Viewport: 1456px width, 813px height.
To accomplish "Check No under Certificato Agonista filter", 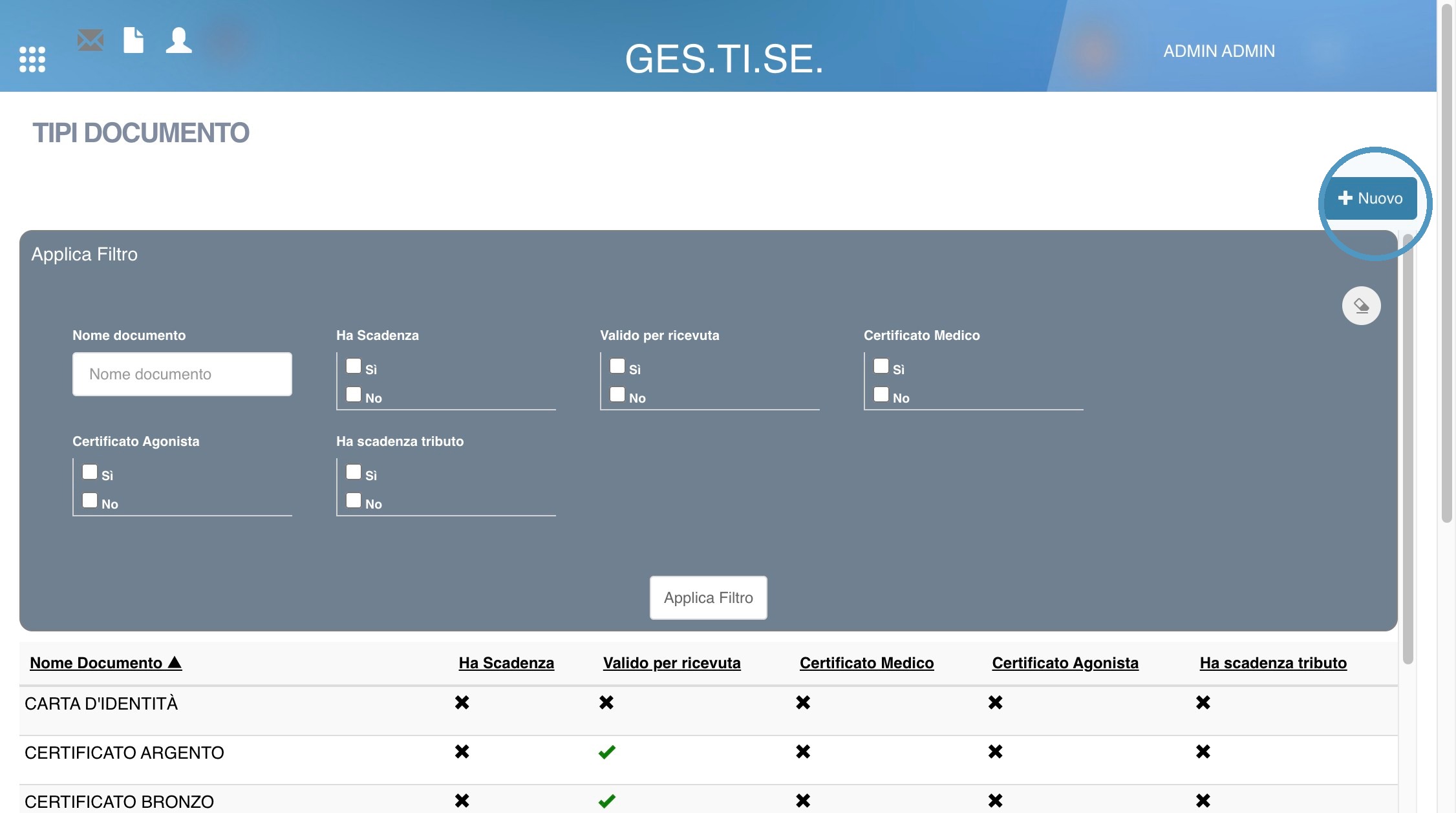I will (90, 501).
